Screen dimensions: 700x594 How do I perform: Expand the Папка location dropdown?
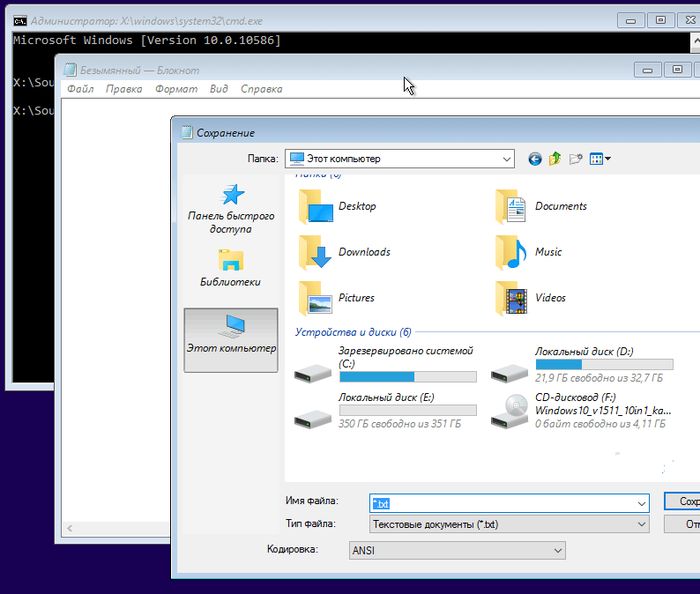(506, 159)
